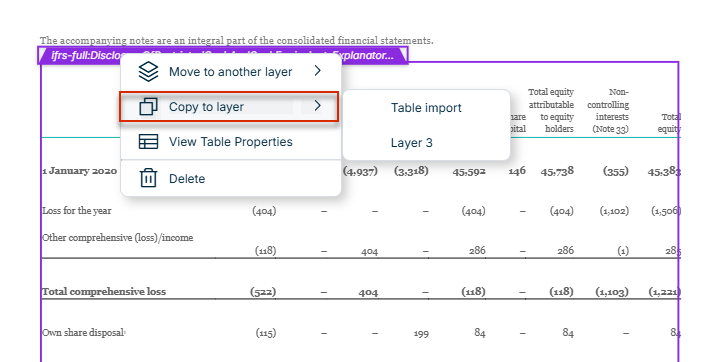This screenshot has height=362, width=717.
Task: Select the '1 January 2020' row label
Action: coord(79,170)
